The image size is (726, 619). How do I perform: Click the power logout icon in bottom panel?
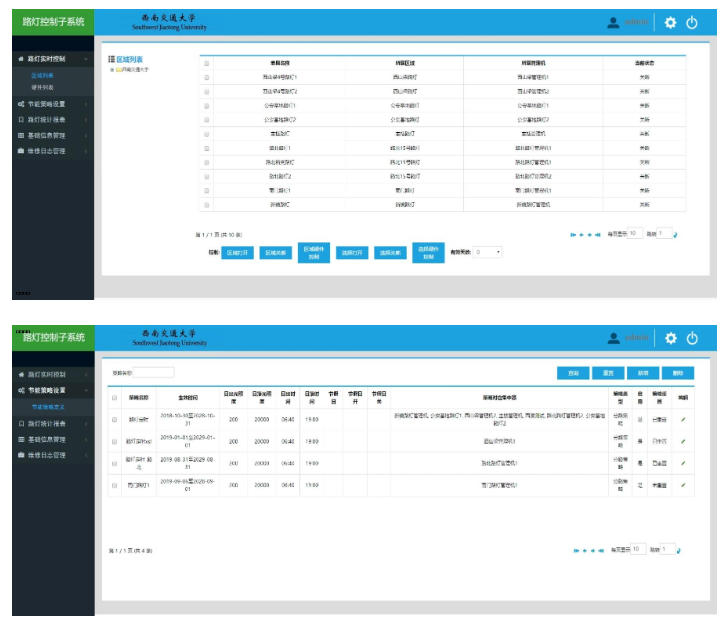[x=692, y=338]
